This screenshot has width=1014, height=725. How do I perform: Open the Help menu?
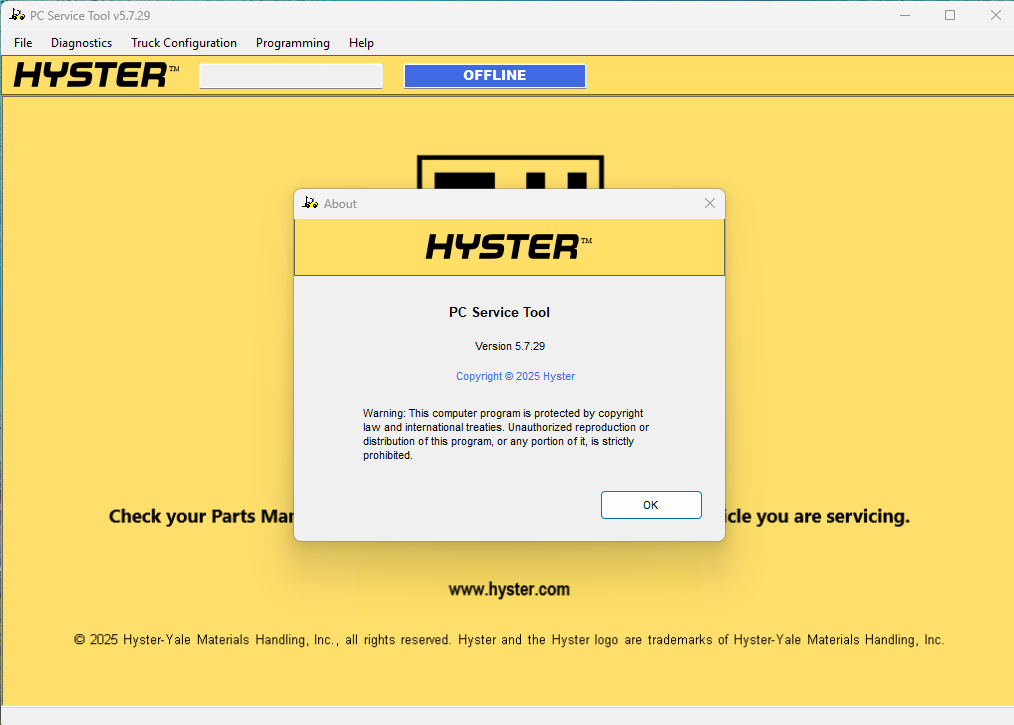click(x=361, y=43)
